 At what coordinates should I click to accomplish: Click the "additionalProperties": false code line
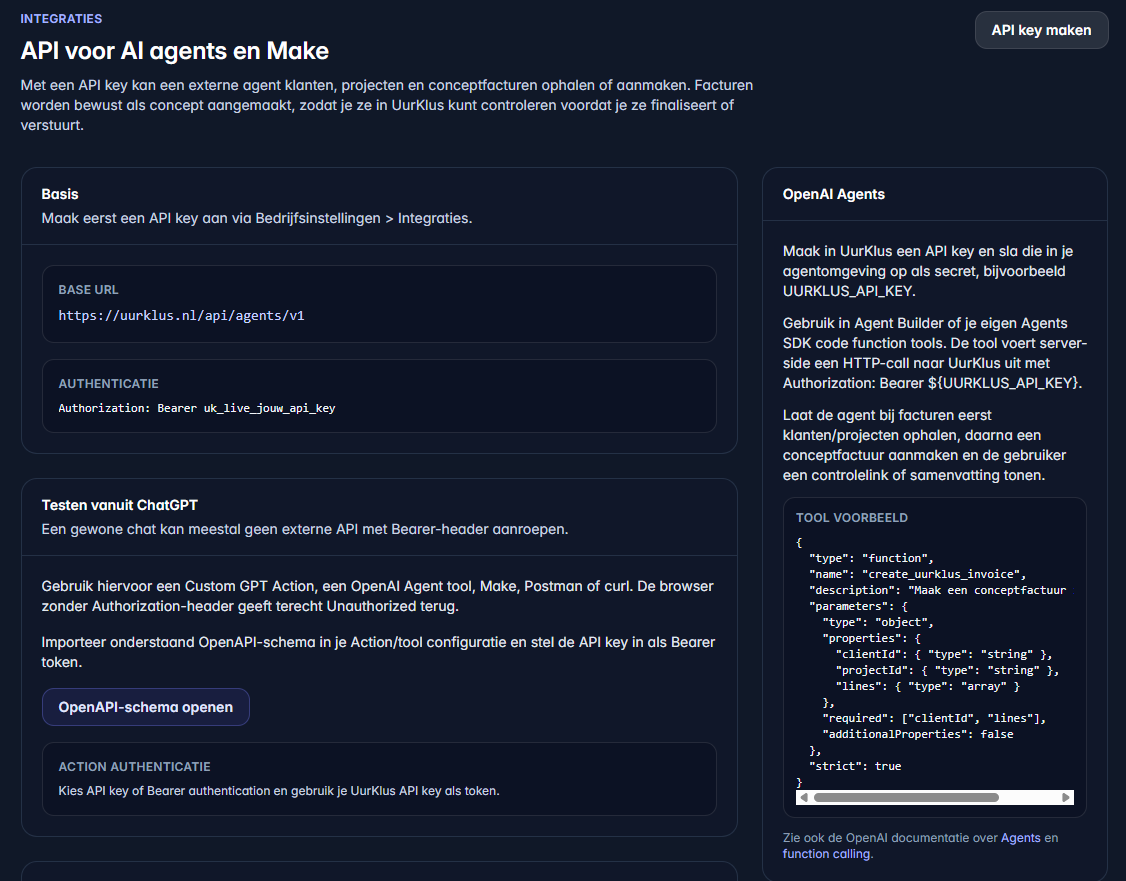[x=918, y=734]
